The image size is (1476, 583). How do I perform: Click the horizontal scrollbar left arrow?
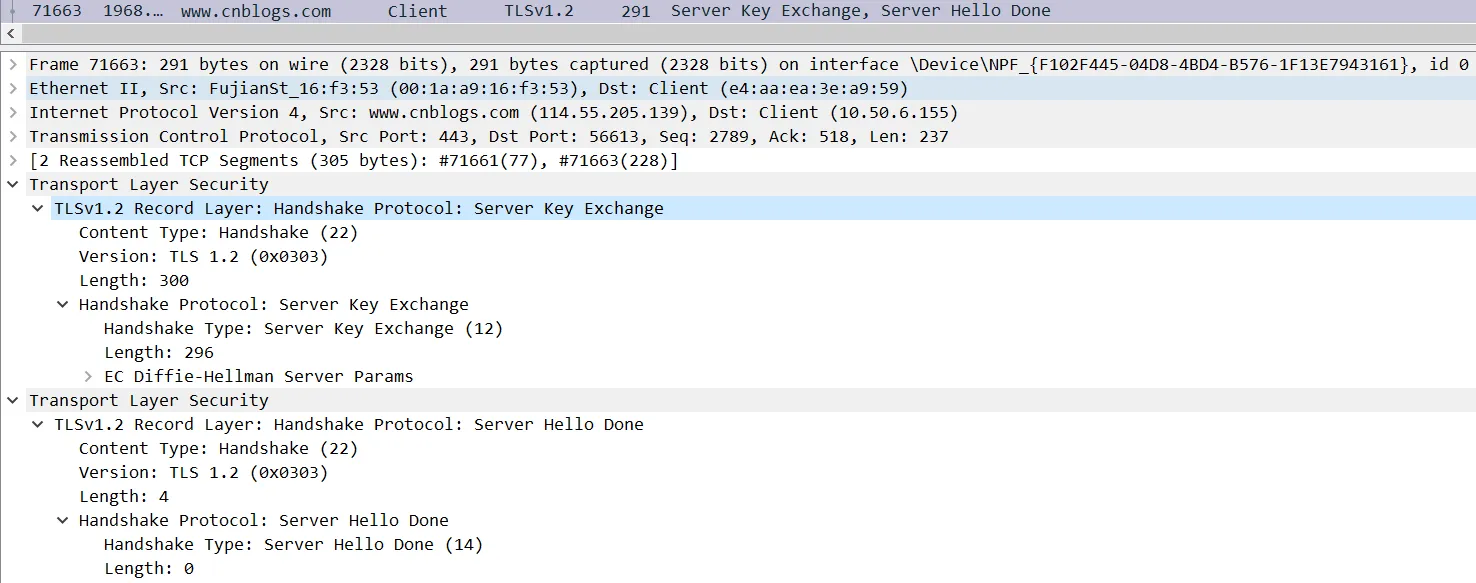pos(10,34)
